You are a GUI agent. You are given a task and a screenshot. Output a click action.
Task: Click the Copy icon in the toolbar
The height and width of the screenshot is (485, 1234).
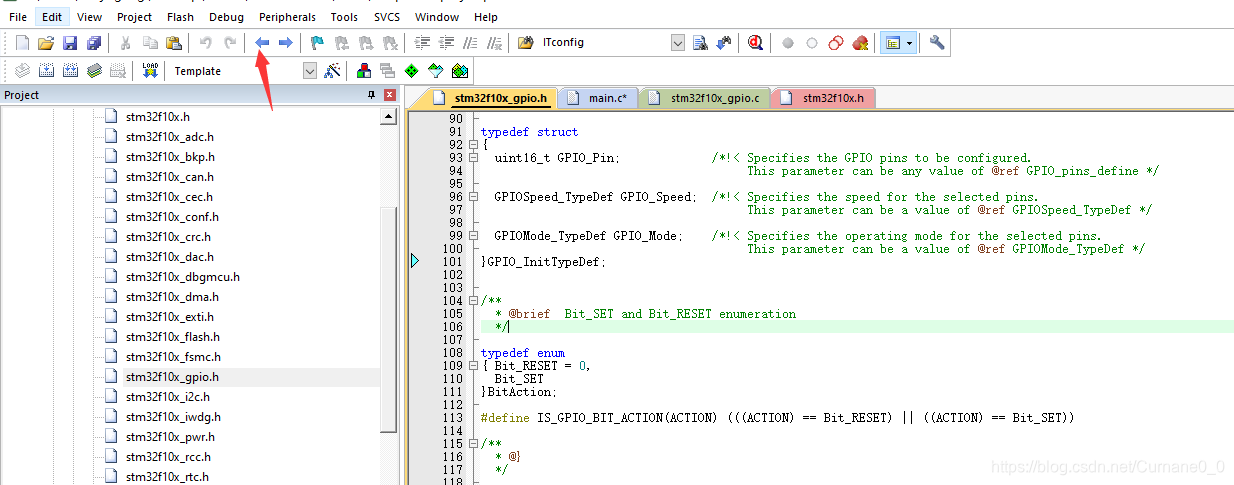pyautogui.click(x=150, y=43)
